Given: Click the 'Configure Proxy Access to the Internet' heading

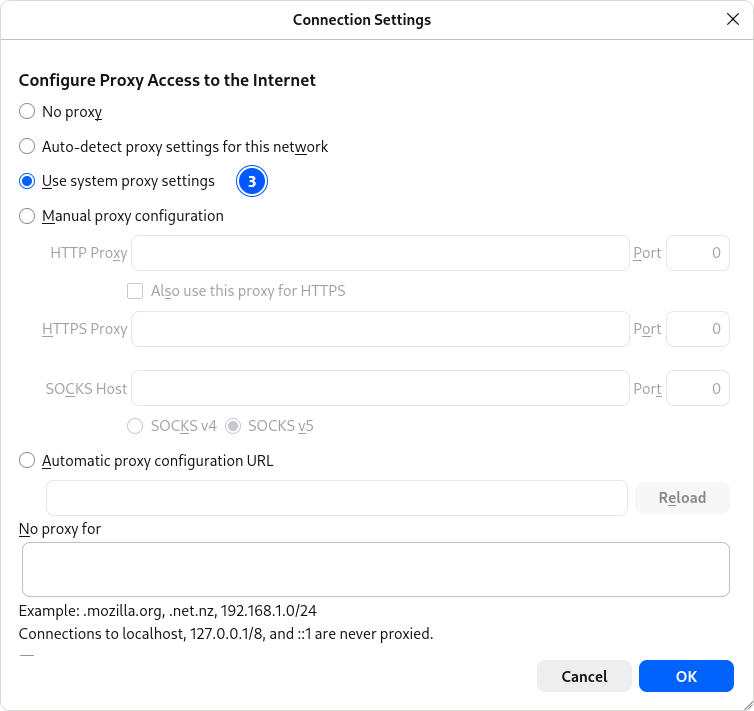Looking at the screenshot, I should pyautogui.click(x=167, y=80).
